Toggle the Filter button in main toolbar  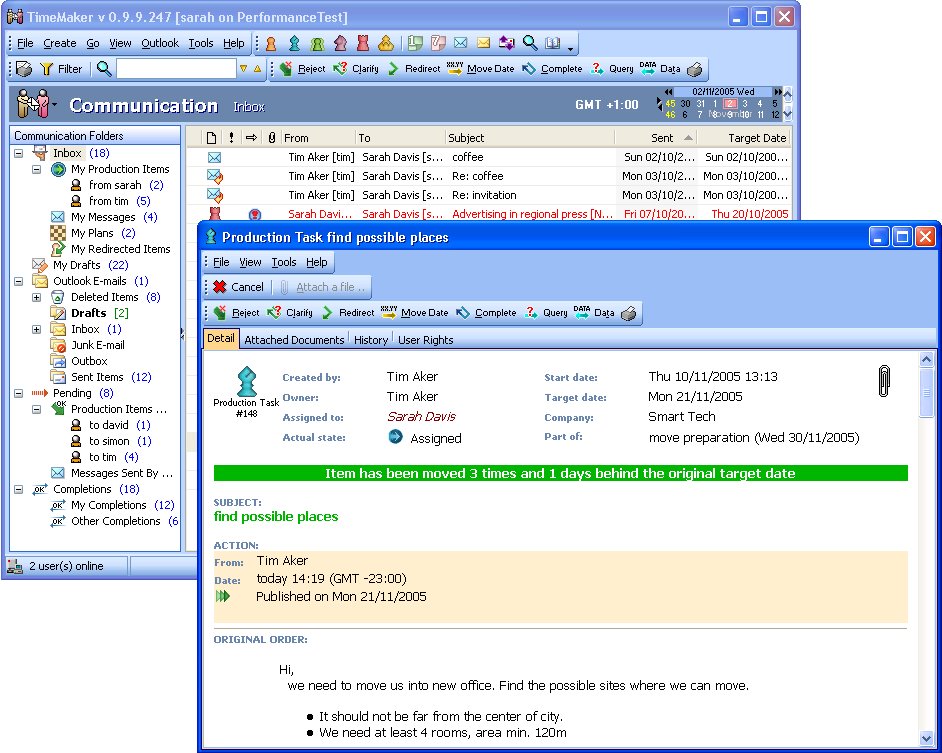coord(61,69)
